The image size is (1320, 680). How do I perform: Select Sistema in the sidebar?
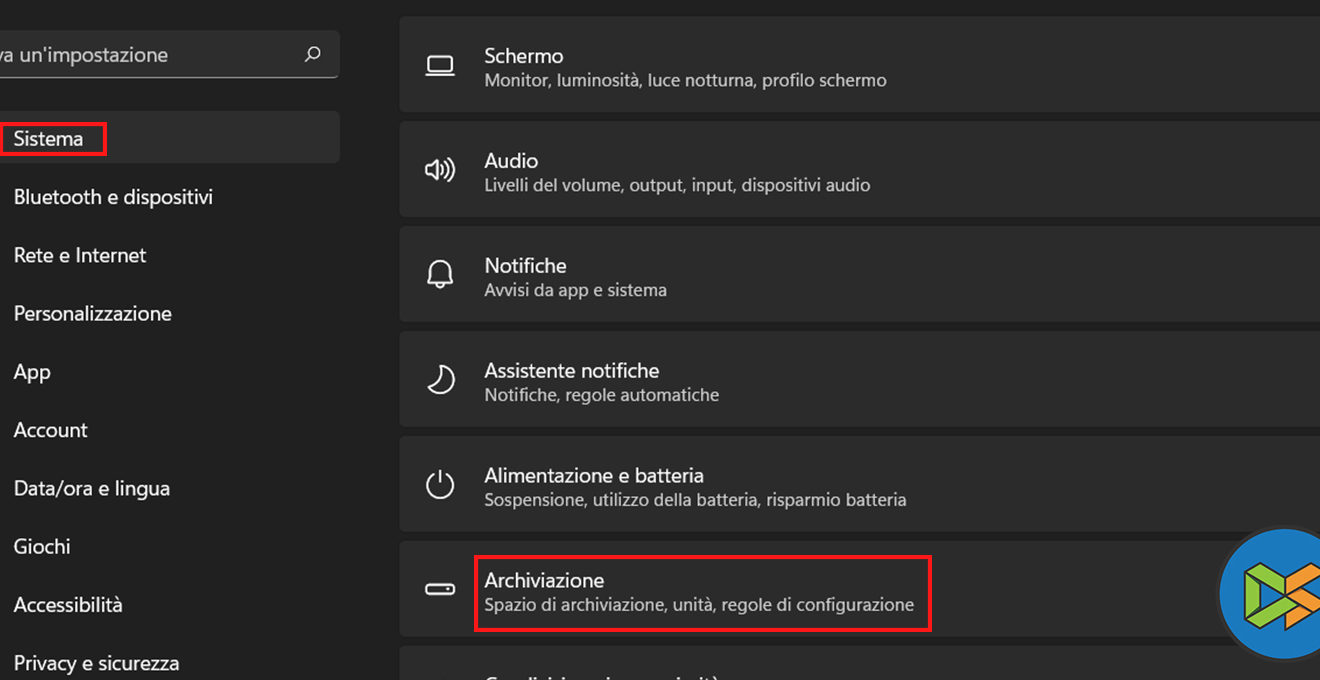[x=48, y=138]
